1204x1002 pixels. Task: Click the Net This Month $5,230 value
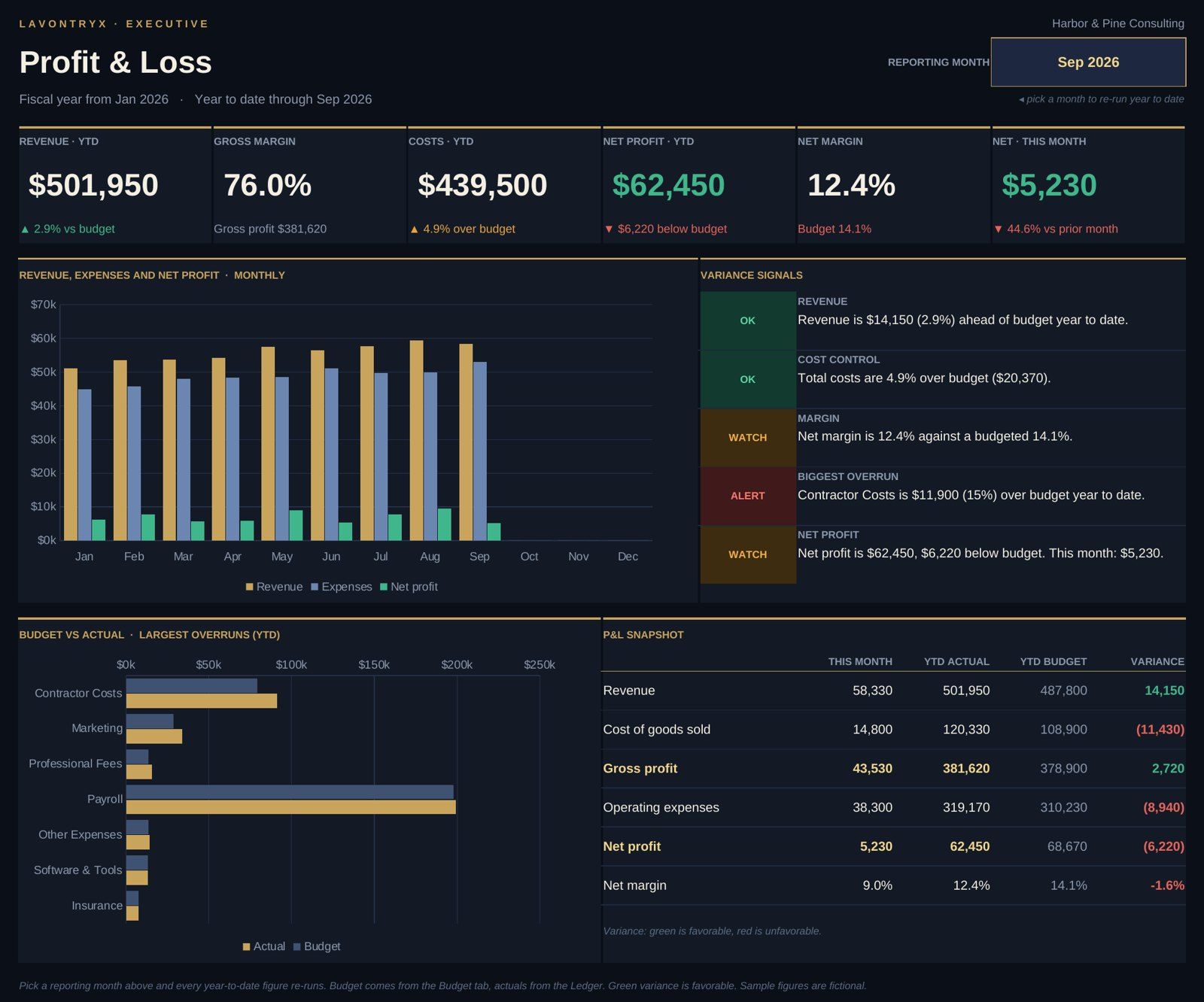[1049, 185]
